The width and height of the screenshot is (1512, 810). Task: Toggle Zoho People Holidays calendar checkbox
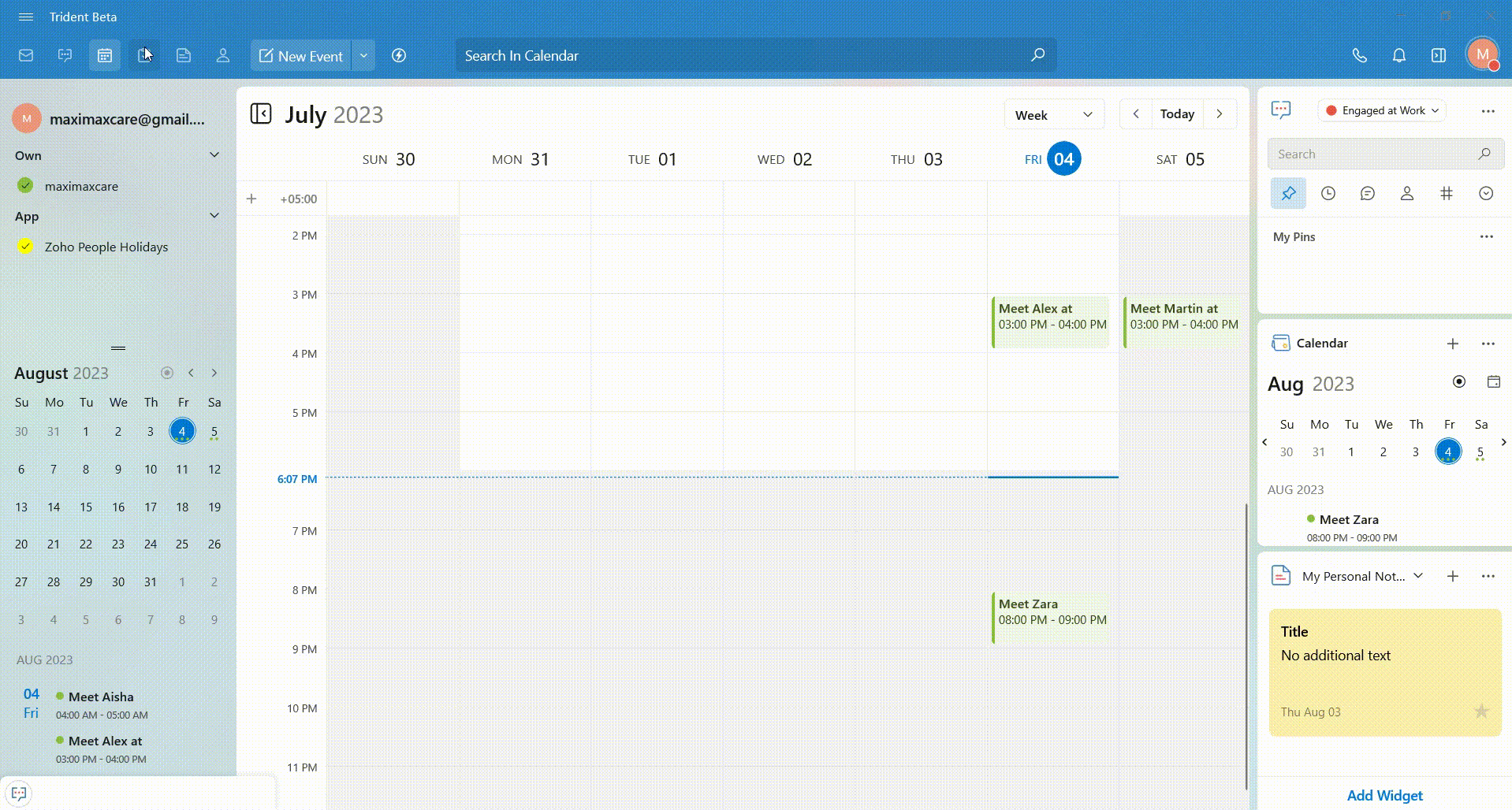click(x=25, y=247)
